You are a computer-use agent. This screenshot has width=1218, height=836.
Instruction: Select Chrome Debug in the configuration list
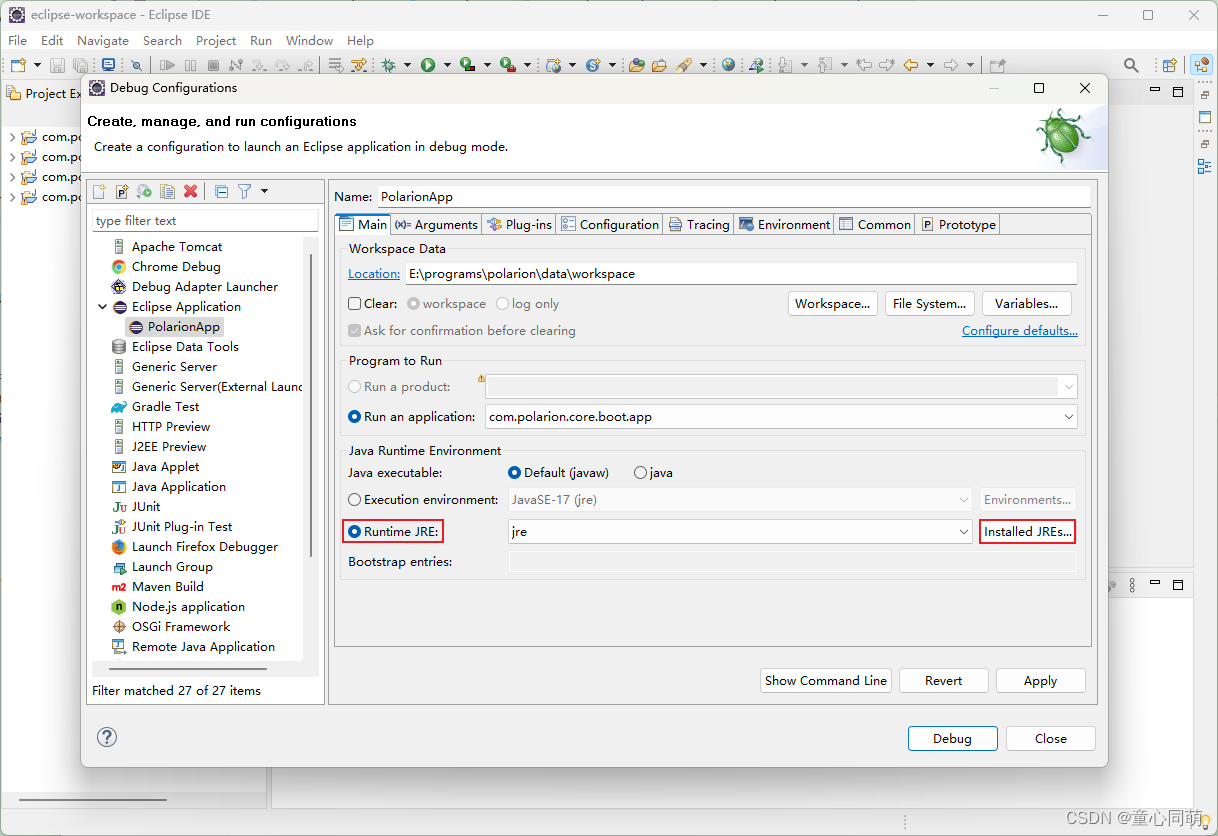point(176,266)
